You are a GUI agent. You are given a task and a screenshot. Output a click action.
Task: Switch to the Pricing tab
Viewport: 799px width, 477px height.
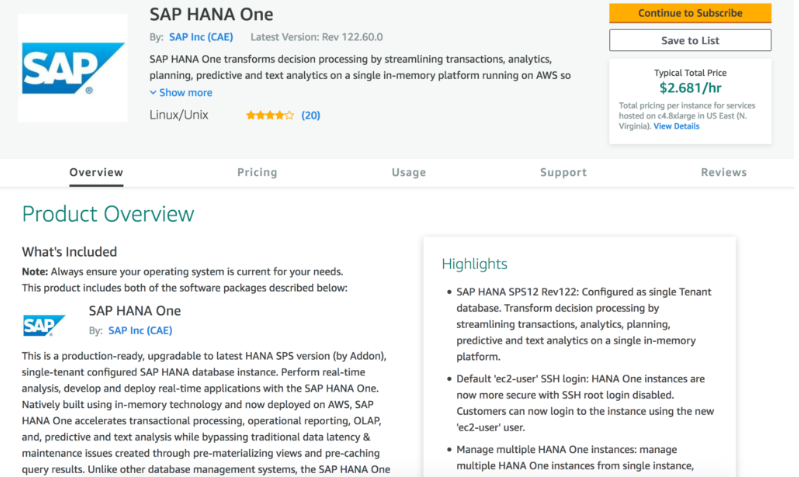coord(257,172)
